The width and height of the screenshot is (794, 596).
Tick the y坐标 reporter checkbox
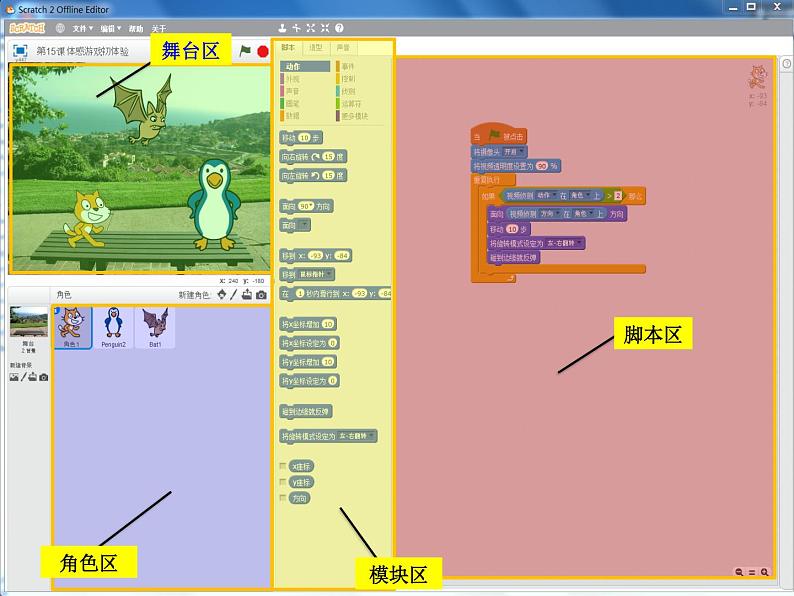point(283,482)
